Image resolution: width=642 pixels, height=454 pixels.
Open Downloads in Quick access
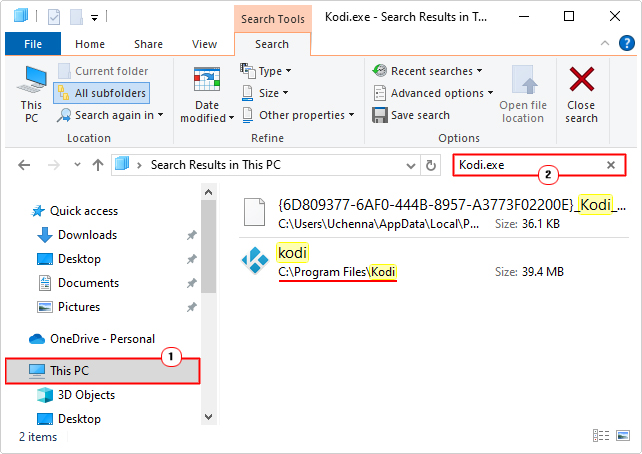[x=77, y=235]
